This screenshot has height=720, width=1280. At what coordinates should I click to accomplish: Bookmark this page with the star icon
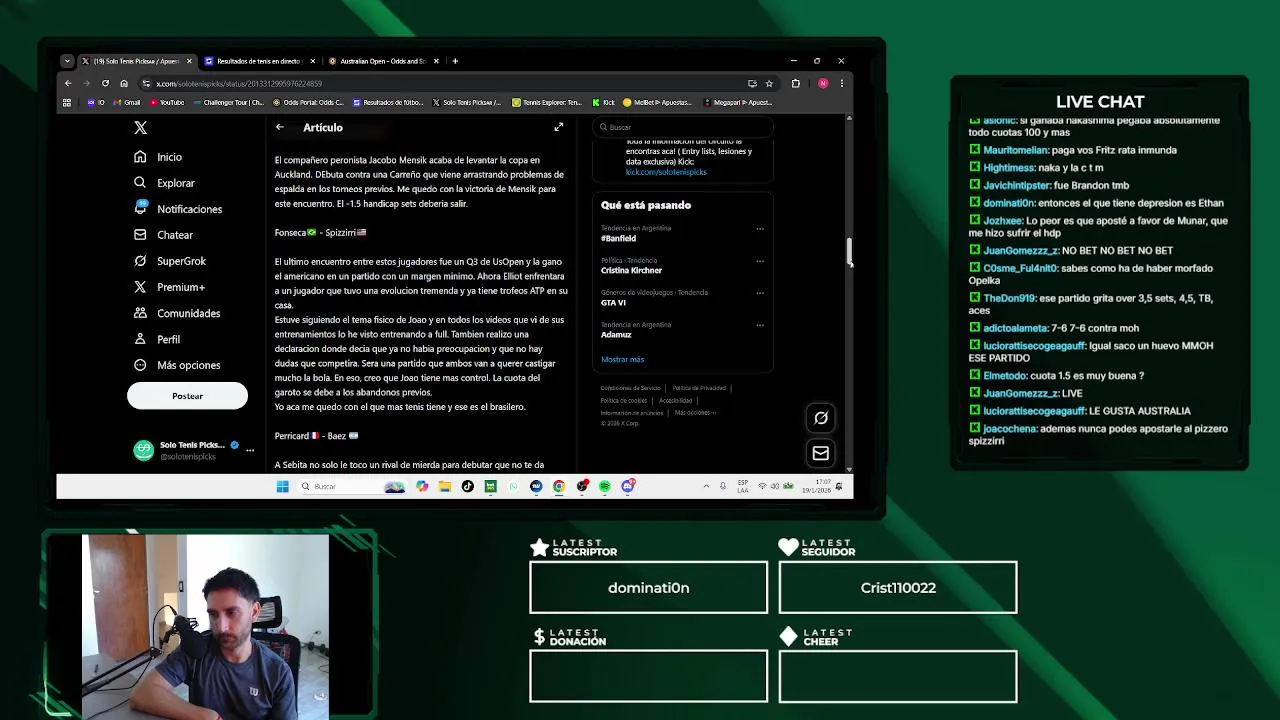click(x=769, y=83)
